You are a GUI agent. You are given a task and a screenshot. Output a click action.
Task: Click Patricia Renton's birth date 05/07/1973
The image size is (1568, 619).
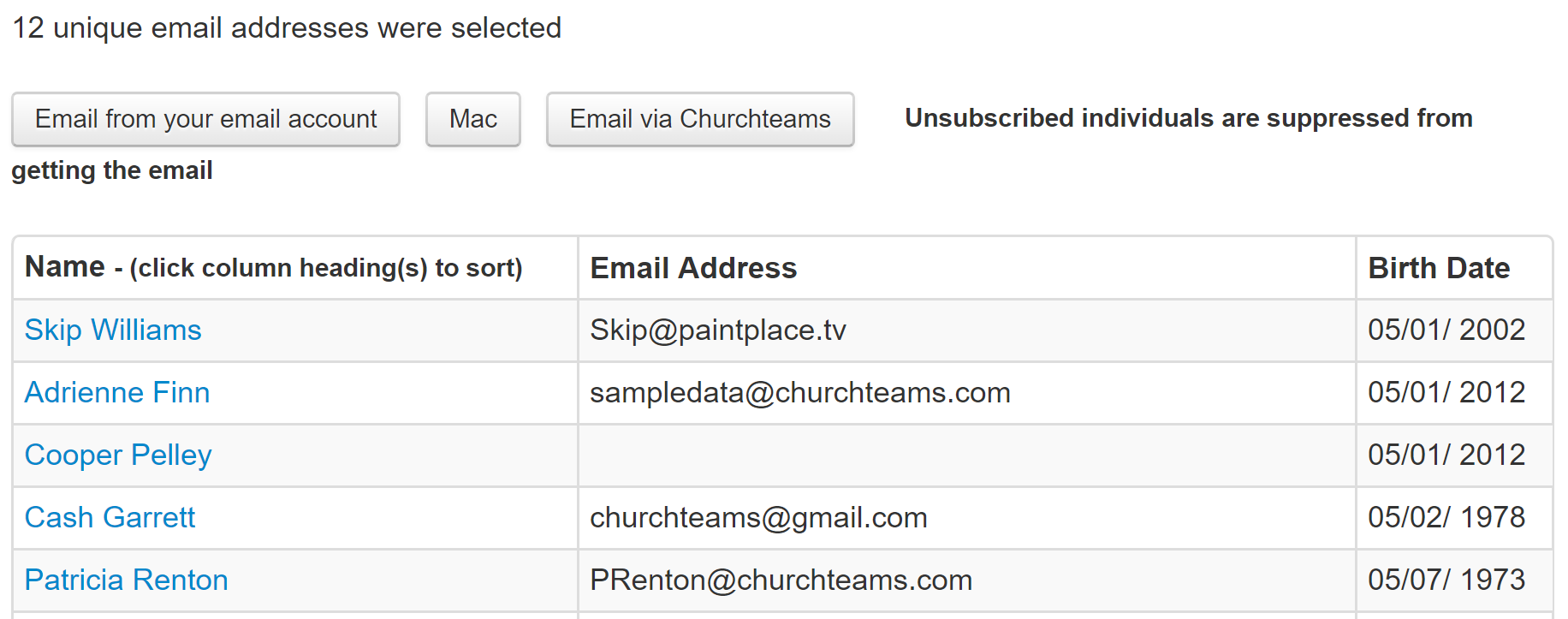1446,580
